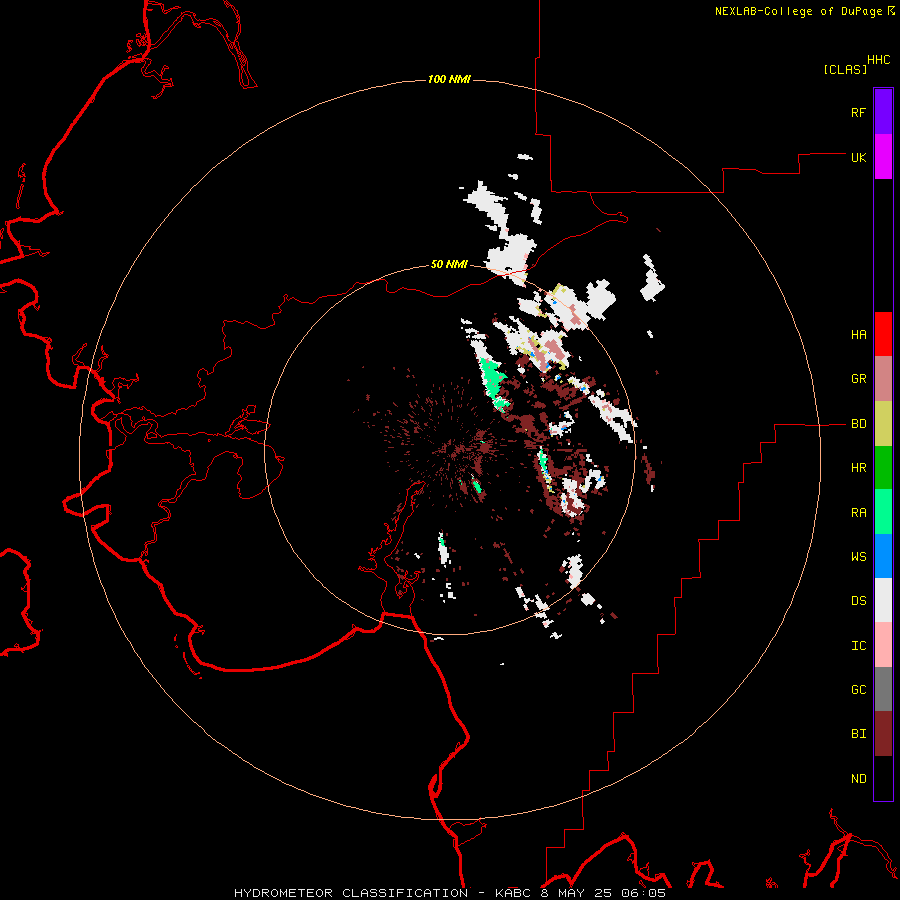Click the 06:05 timestamp
Viewport: 900px width, 900px height.
click(x=646, y=893)
